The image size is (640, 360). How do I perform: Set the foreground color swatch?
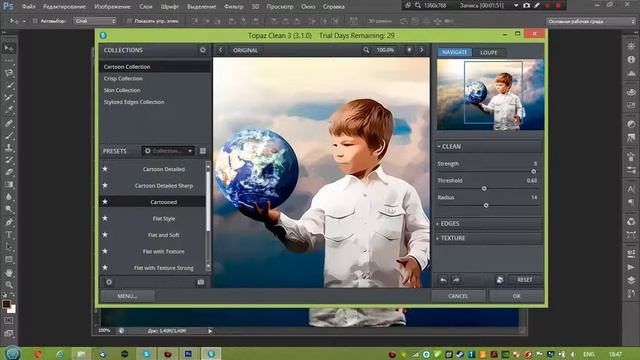(x=6, y=304)
